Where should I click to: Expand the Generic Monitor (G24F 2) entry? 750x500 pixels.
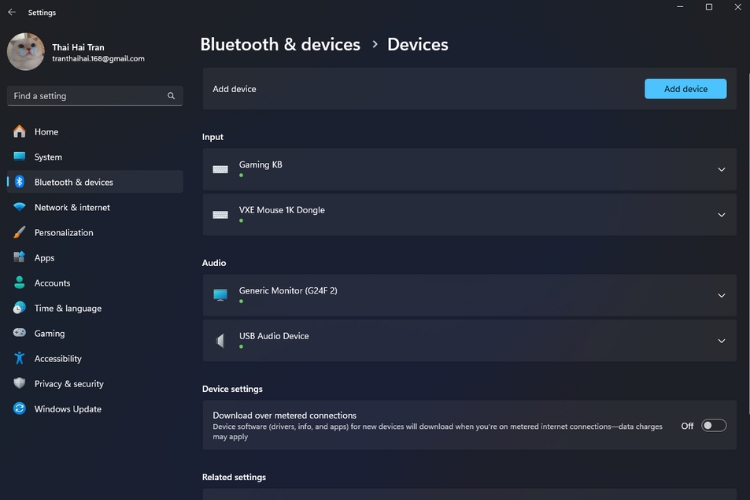click(721, 296)
